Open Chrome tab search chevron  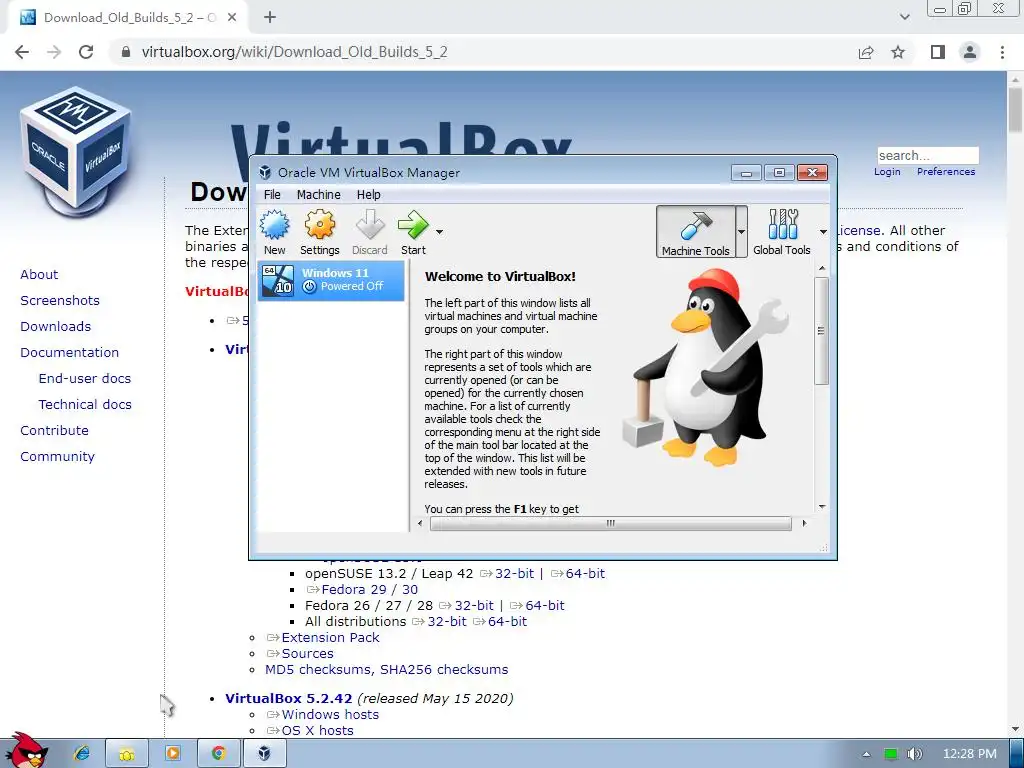[x=904, y=18]
